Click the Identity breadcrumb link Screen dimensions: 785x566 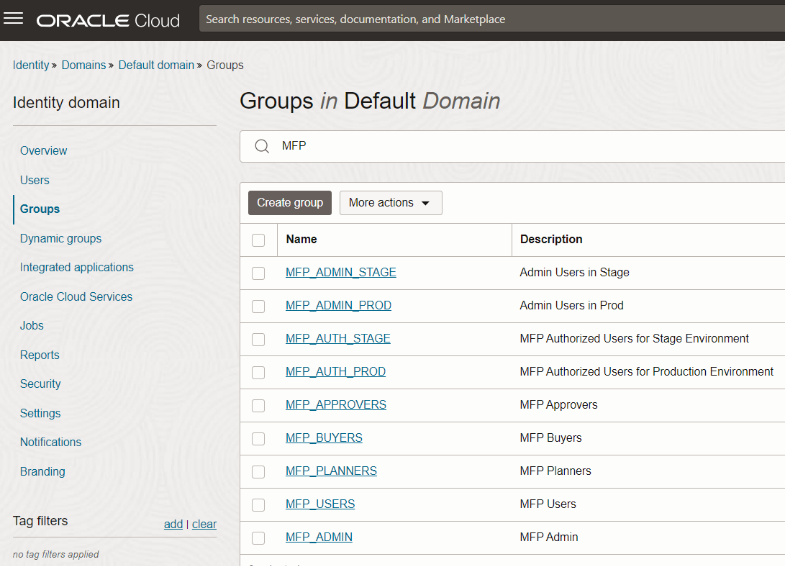point(31,65)
